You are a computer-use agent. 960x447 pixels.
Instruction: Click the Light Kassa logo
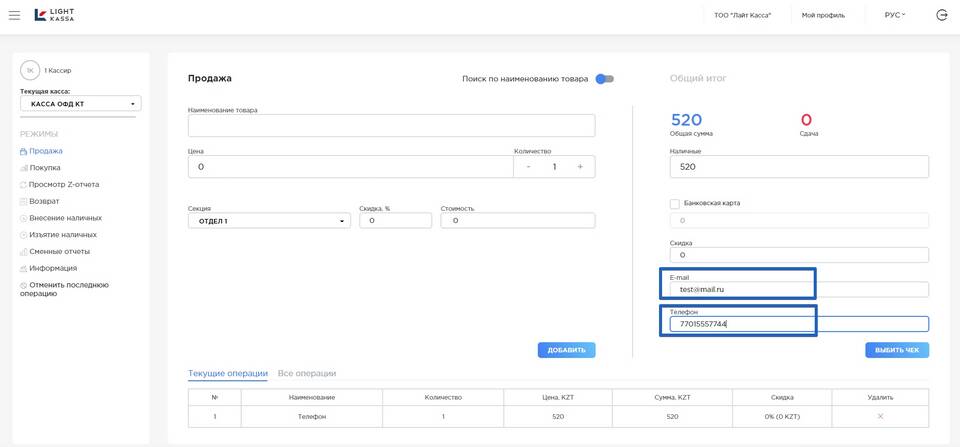point(54,15)
